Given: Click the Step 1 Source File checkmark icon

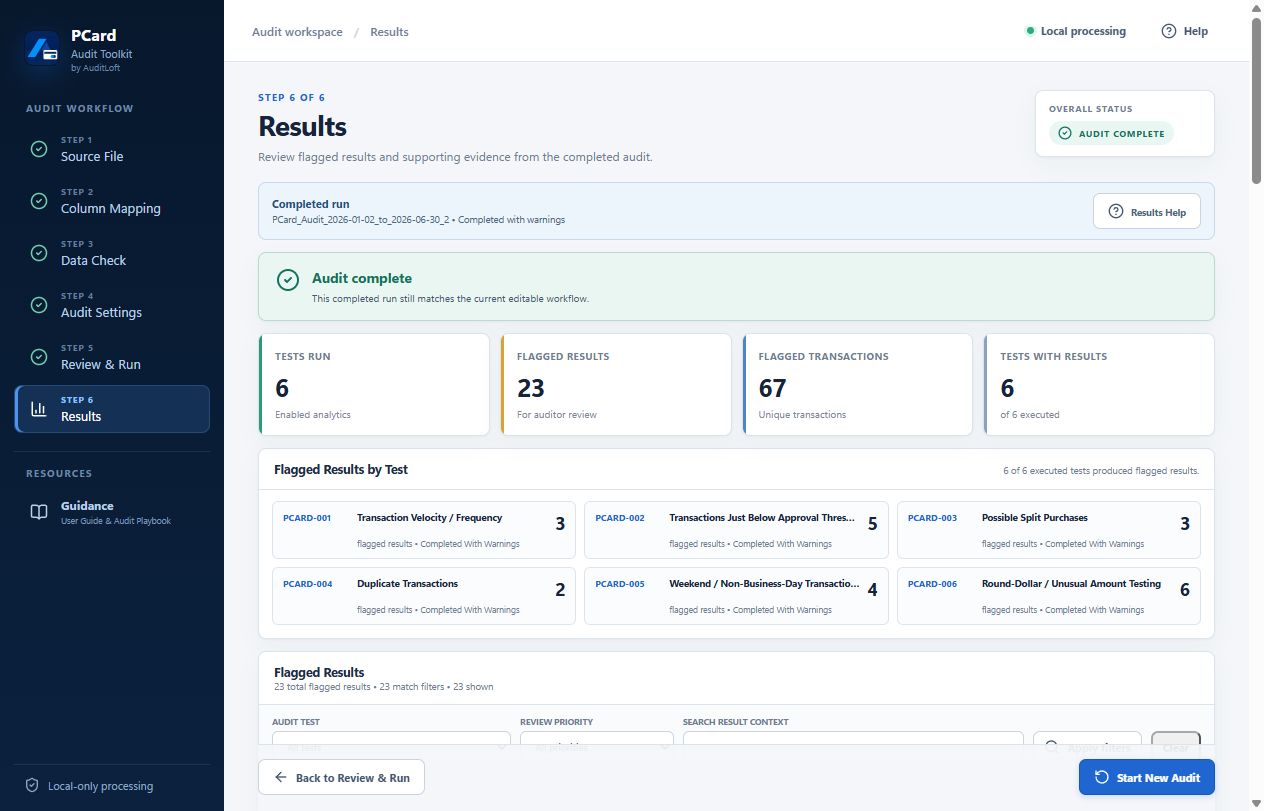Looking at the screenshot, I should (39, 149).
